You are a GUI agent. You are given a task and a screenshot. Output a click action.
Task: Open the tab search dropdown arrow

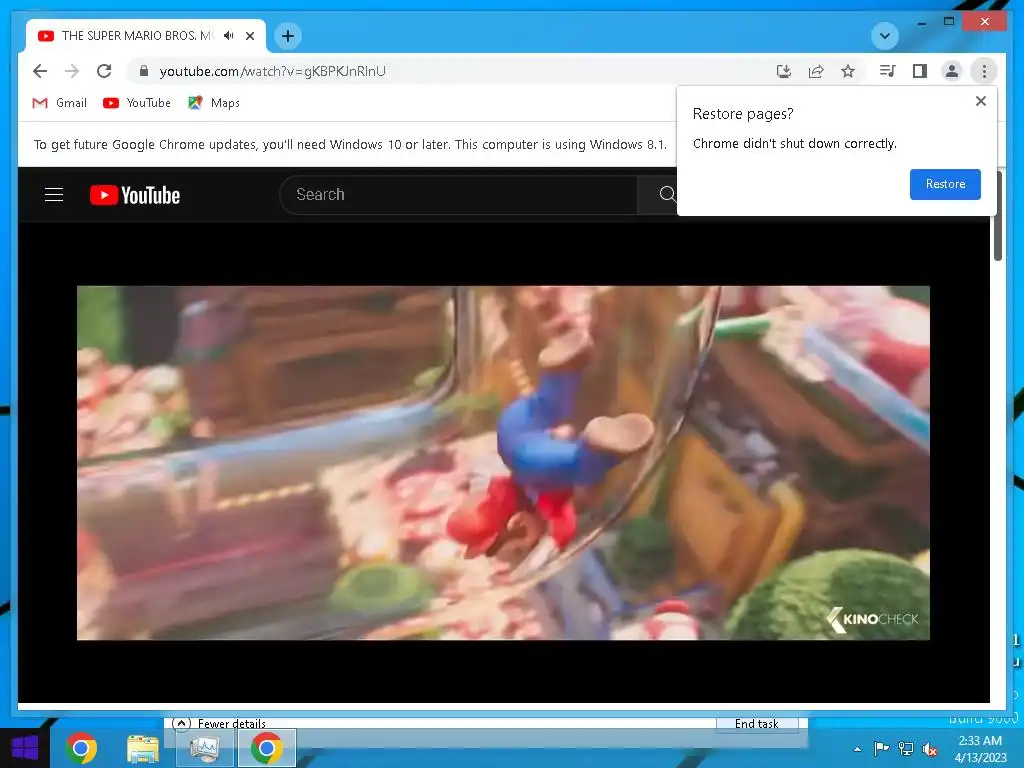[885, 36]
